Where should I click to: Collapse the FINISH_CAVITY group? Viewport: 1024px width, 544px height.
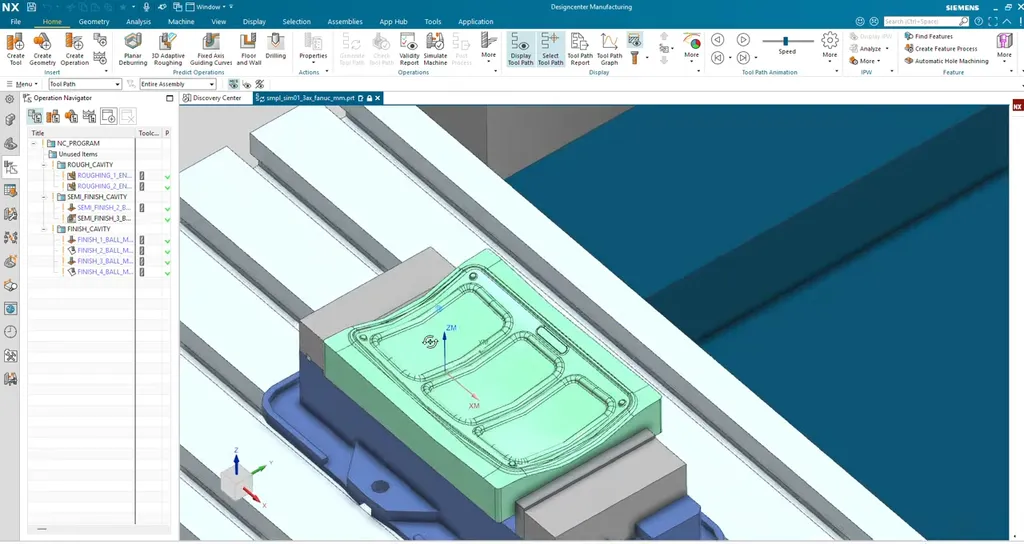pos(44,229)
